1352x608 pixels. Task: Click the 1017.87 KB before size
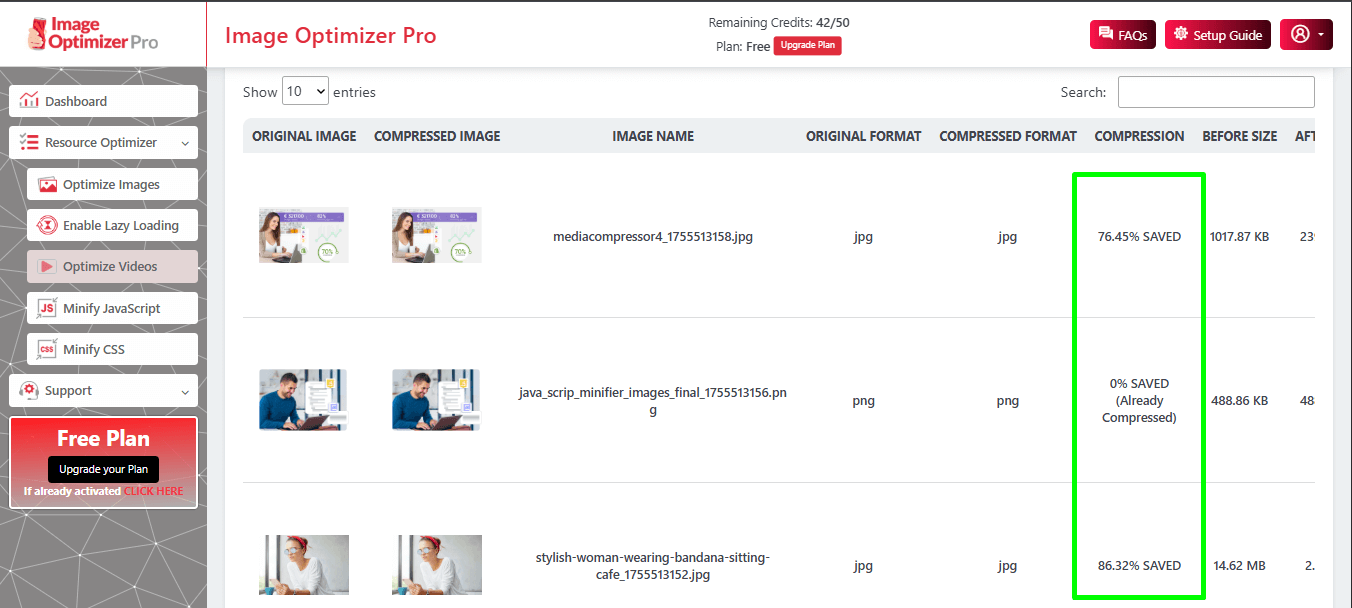tap(1239, 237)
